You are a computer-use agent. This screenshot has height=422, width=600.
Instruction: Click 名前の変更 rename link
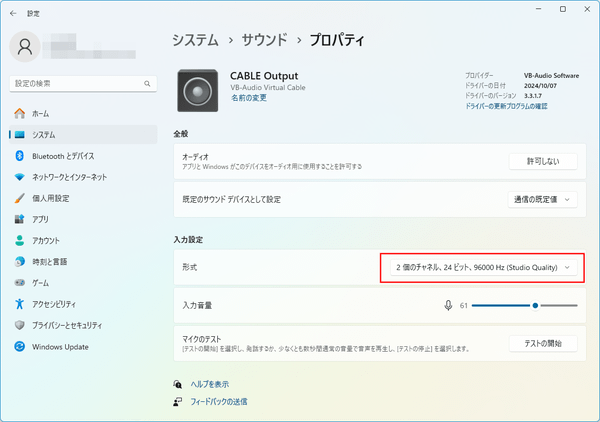[249, 98]
